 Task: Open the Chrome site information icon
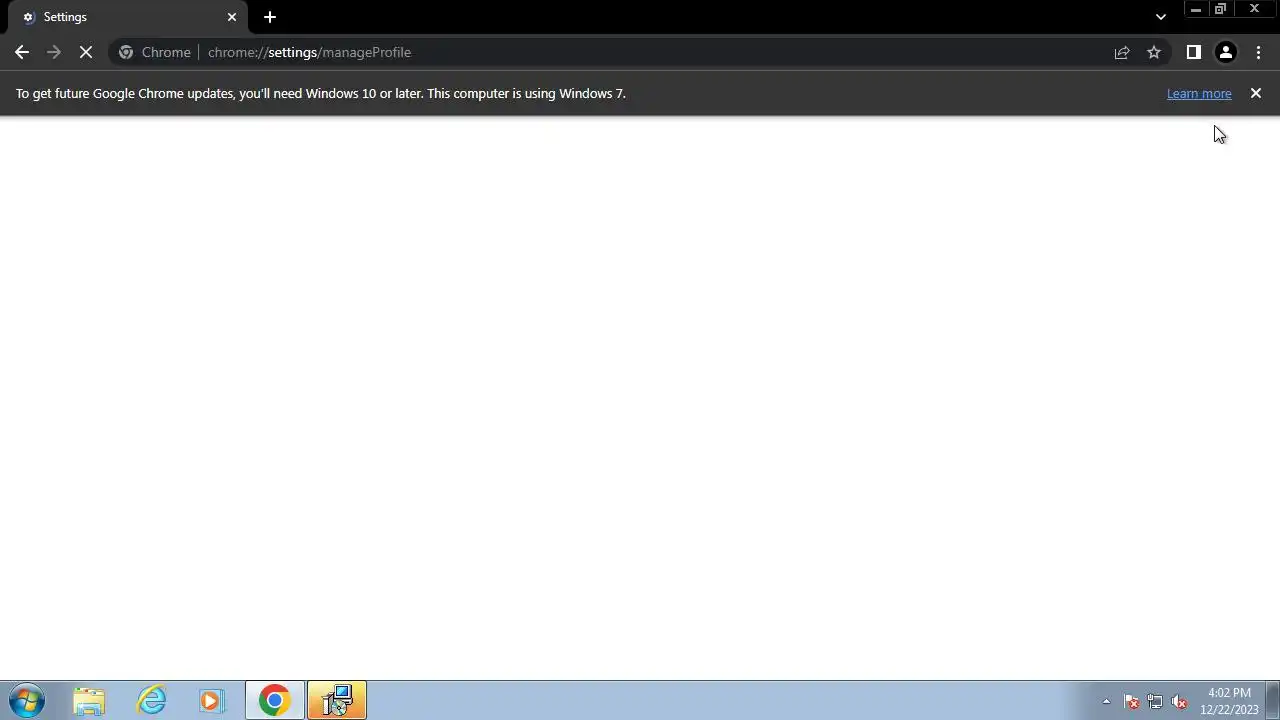tap(126, 52)
